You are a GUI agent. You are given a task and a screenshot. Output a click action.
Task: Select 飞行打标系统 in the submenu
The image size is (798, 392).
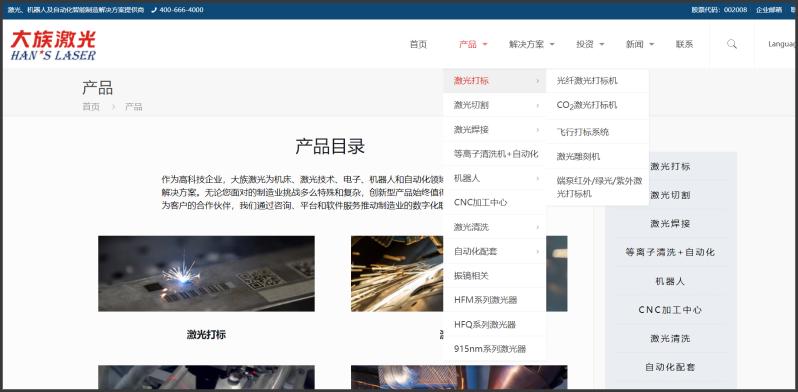(x=597, y=132)
